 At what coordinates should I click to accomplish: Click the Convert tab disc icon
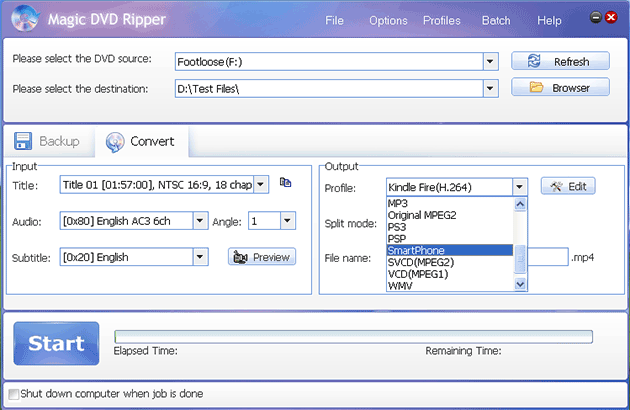coord(115,142)
